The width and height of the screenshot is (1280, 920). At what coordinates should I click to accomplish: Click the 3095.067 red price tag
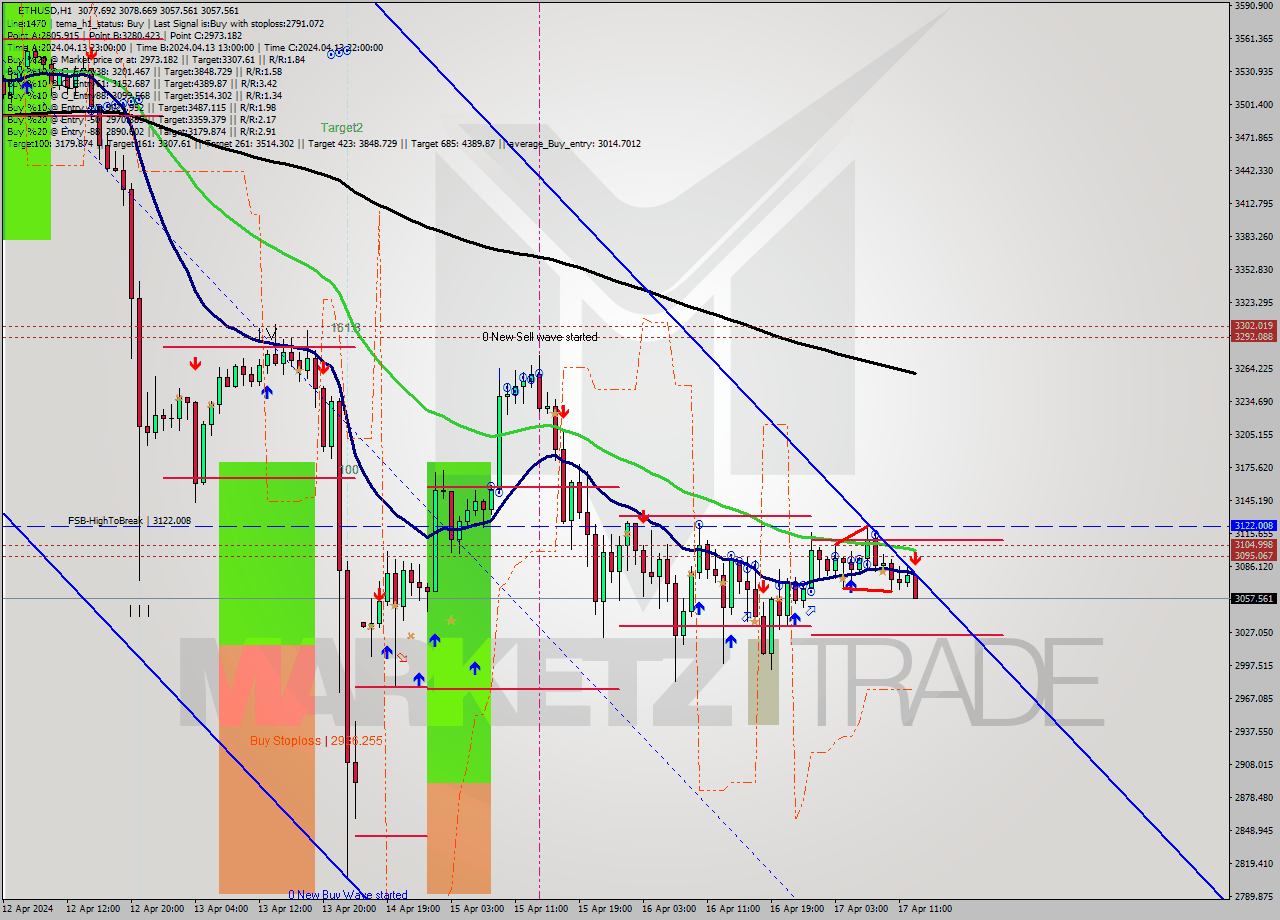tap(1254, 555)
